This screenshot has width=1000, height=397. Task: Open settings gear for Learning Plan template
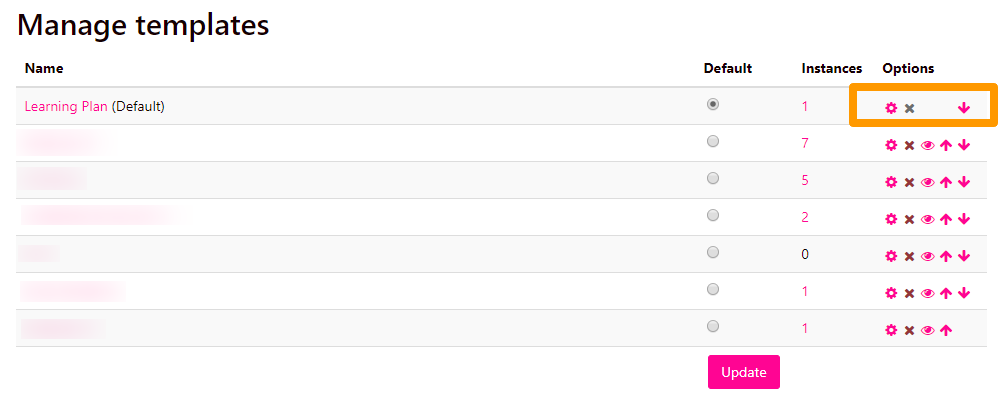pyautogui.click(x=891, y=108)
